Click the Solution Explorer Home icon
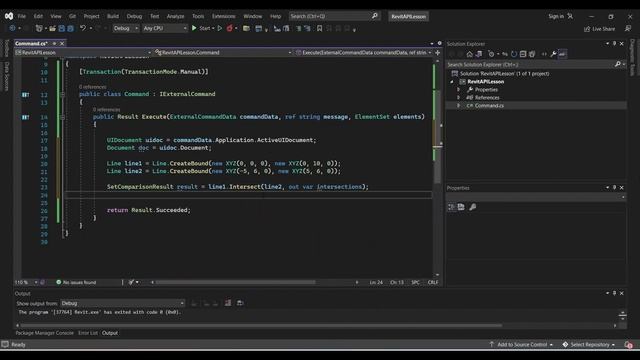Screen dimensions: 640x360 tap(469, 54)
